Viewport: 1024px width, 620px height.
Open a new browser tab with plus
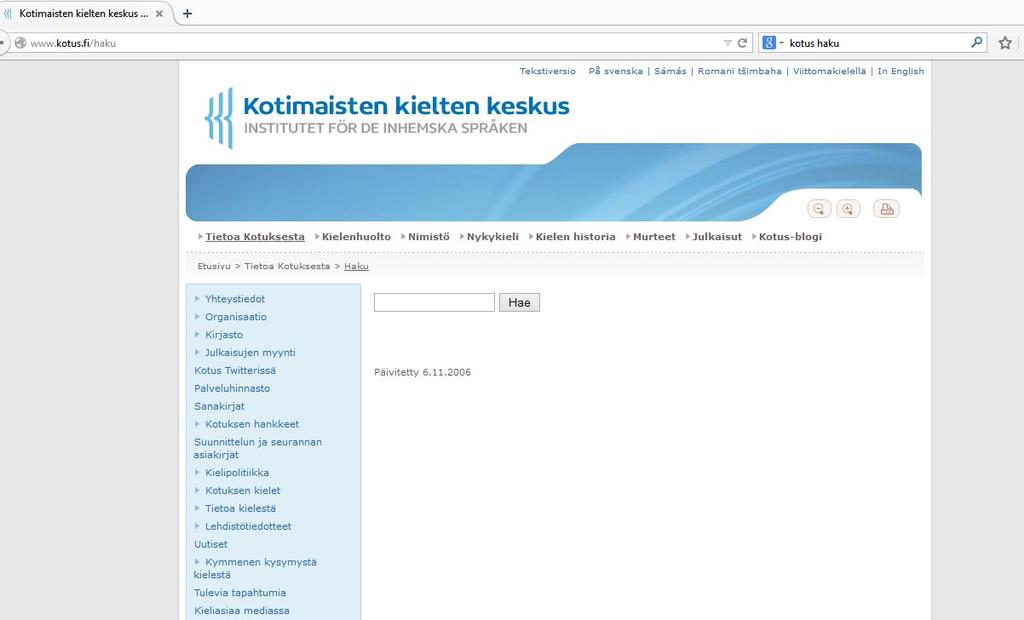[187, 13]
